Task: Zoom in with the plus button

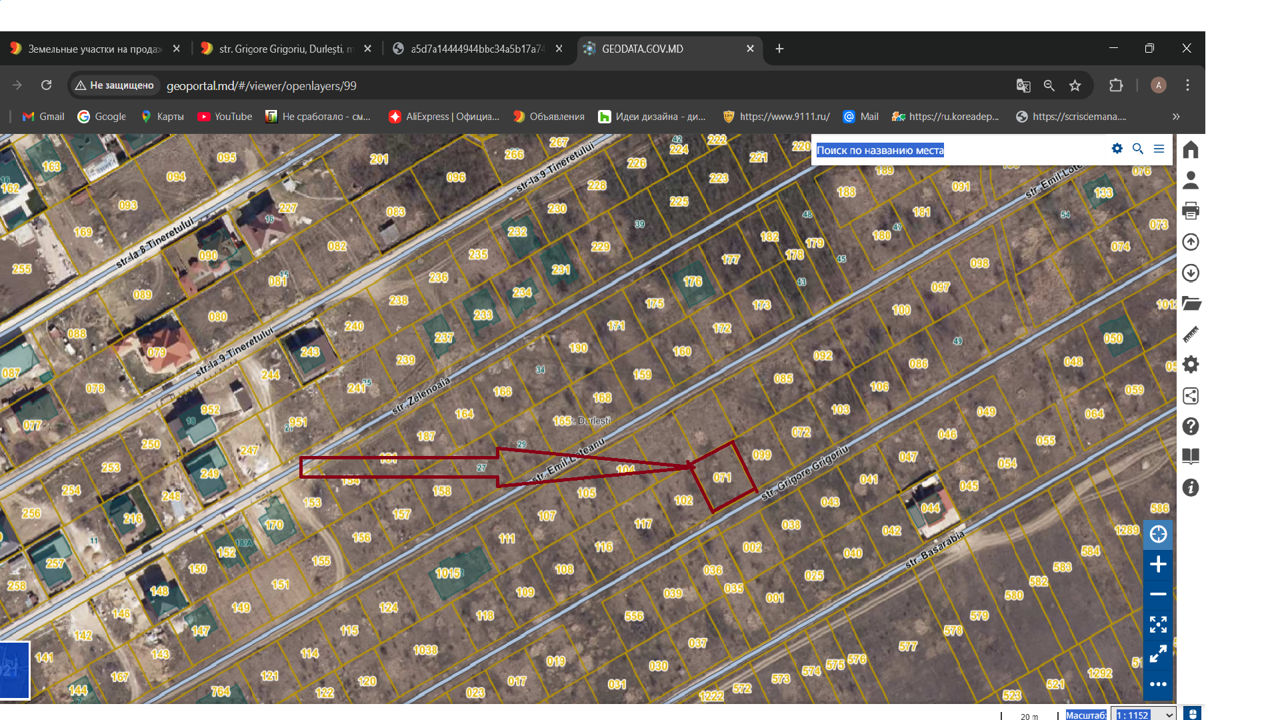Action: (1158, 564)
